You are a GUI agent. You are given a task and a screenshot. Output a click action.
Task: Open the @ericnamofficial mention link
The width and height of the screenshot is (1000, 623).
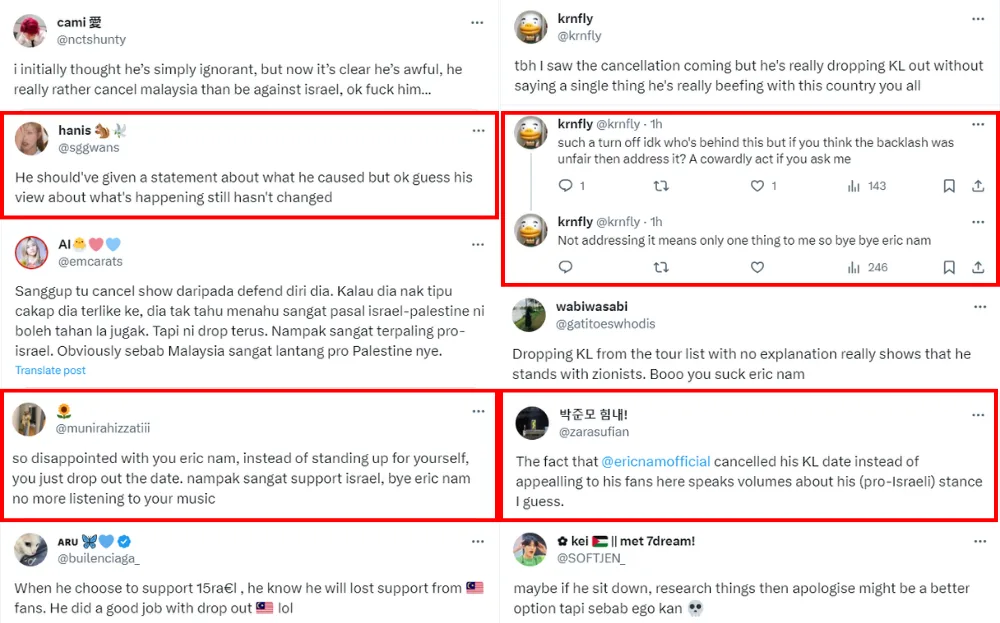point(655,461)
